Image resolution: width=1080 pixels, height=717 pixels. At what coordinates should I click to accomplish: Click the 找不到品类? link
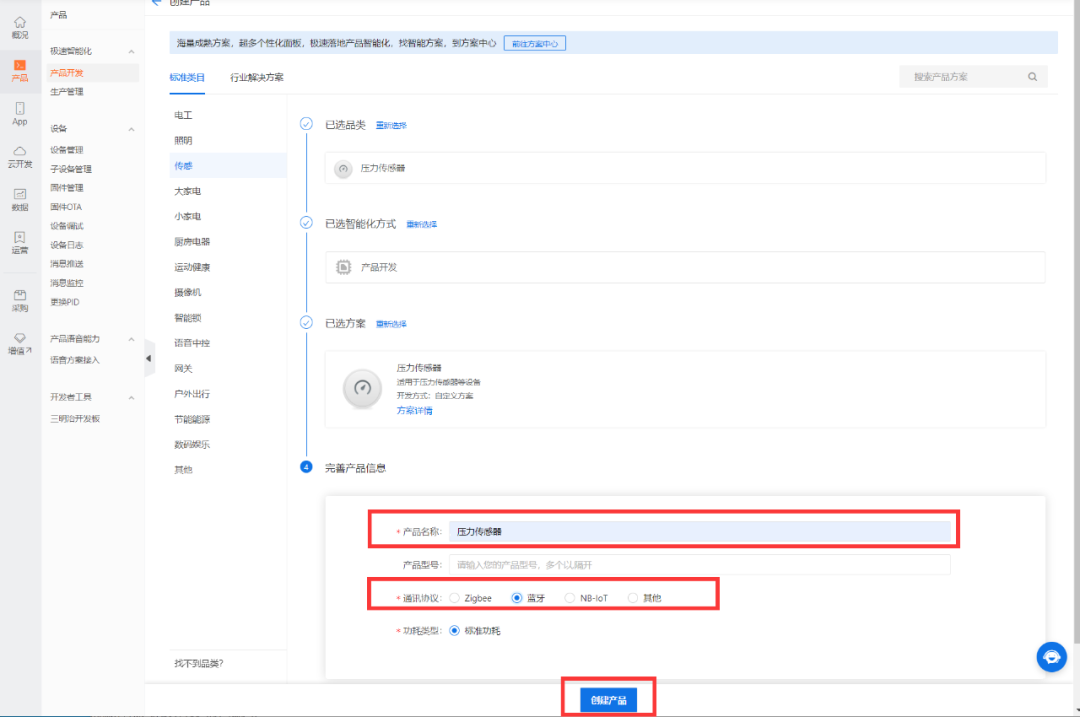click(199, 663)
